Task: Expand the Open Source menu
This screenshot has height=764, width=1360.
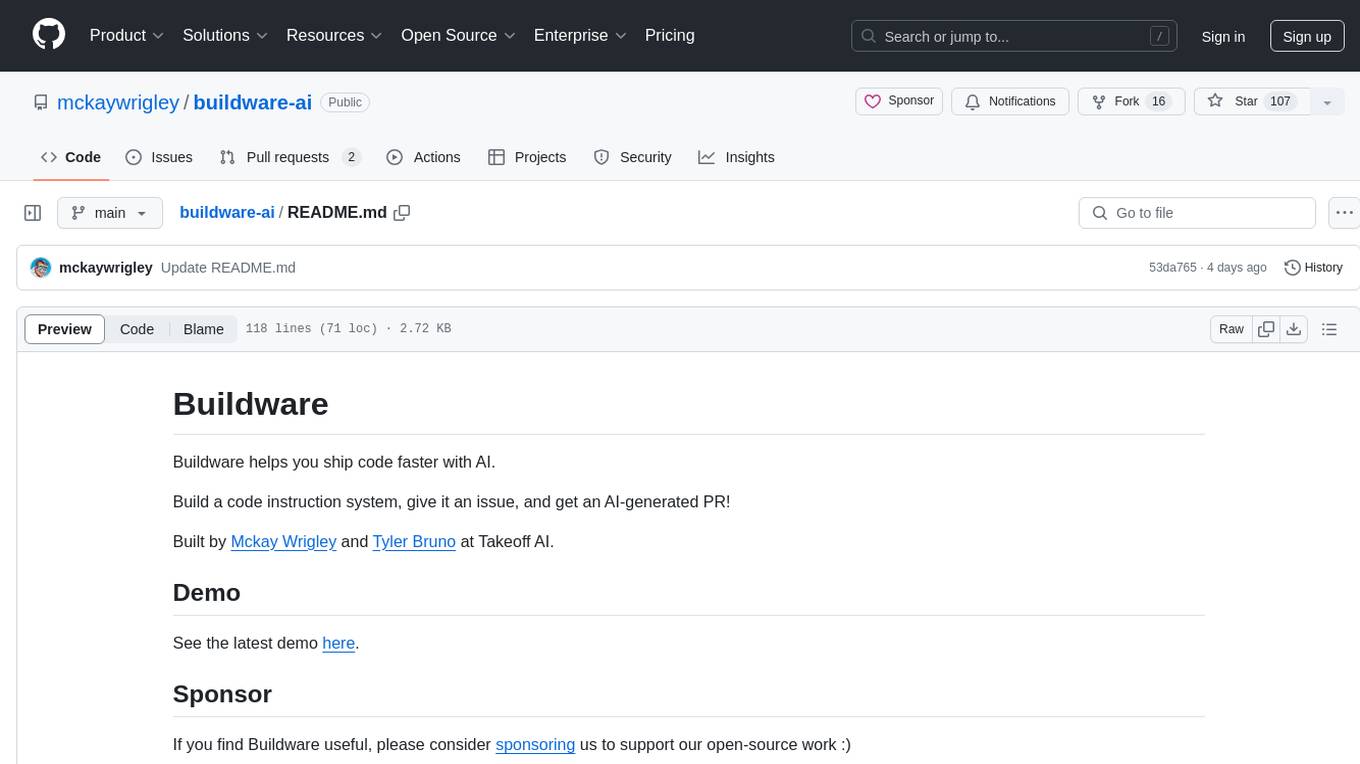Action: click(458, 35)
